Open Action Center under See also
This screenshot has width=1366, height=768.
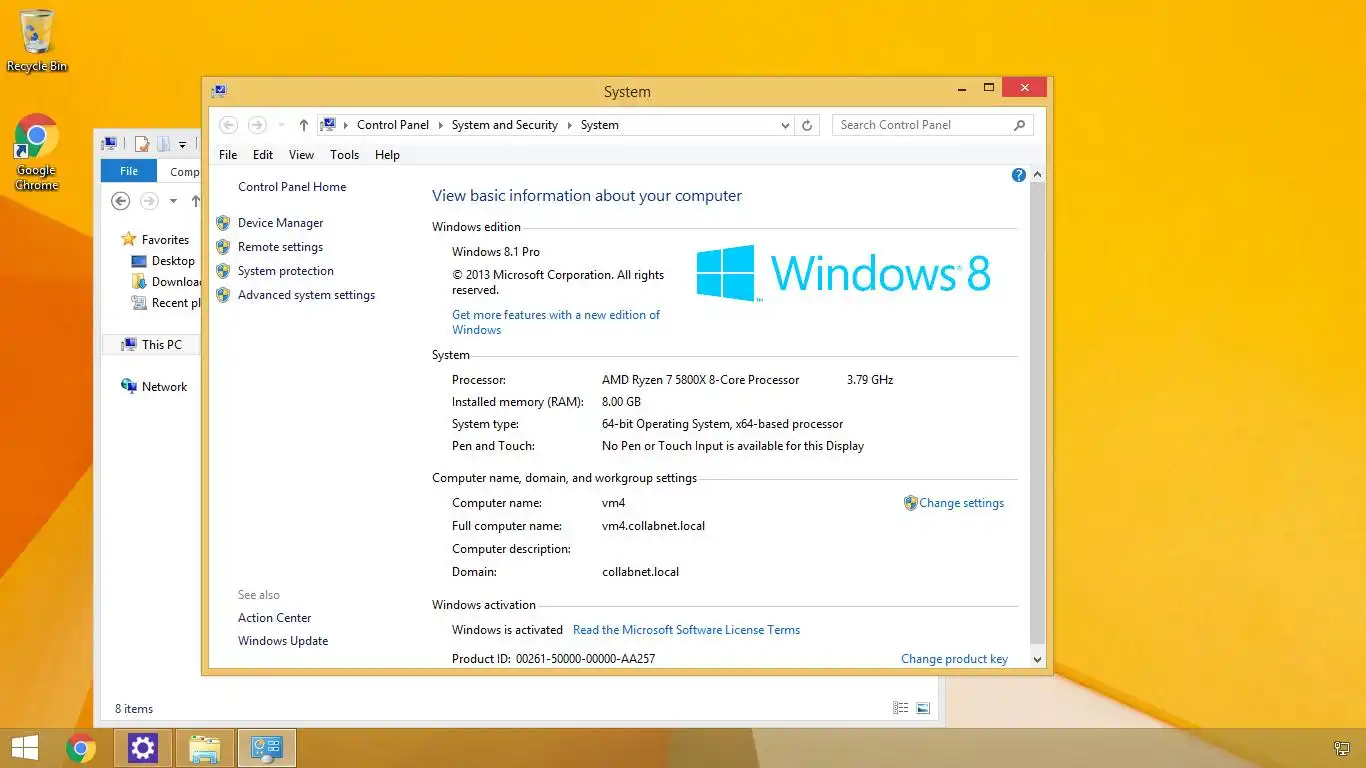(x=274, y=618)
